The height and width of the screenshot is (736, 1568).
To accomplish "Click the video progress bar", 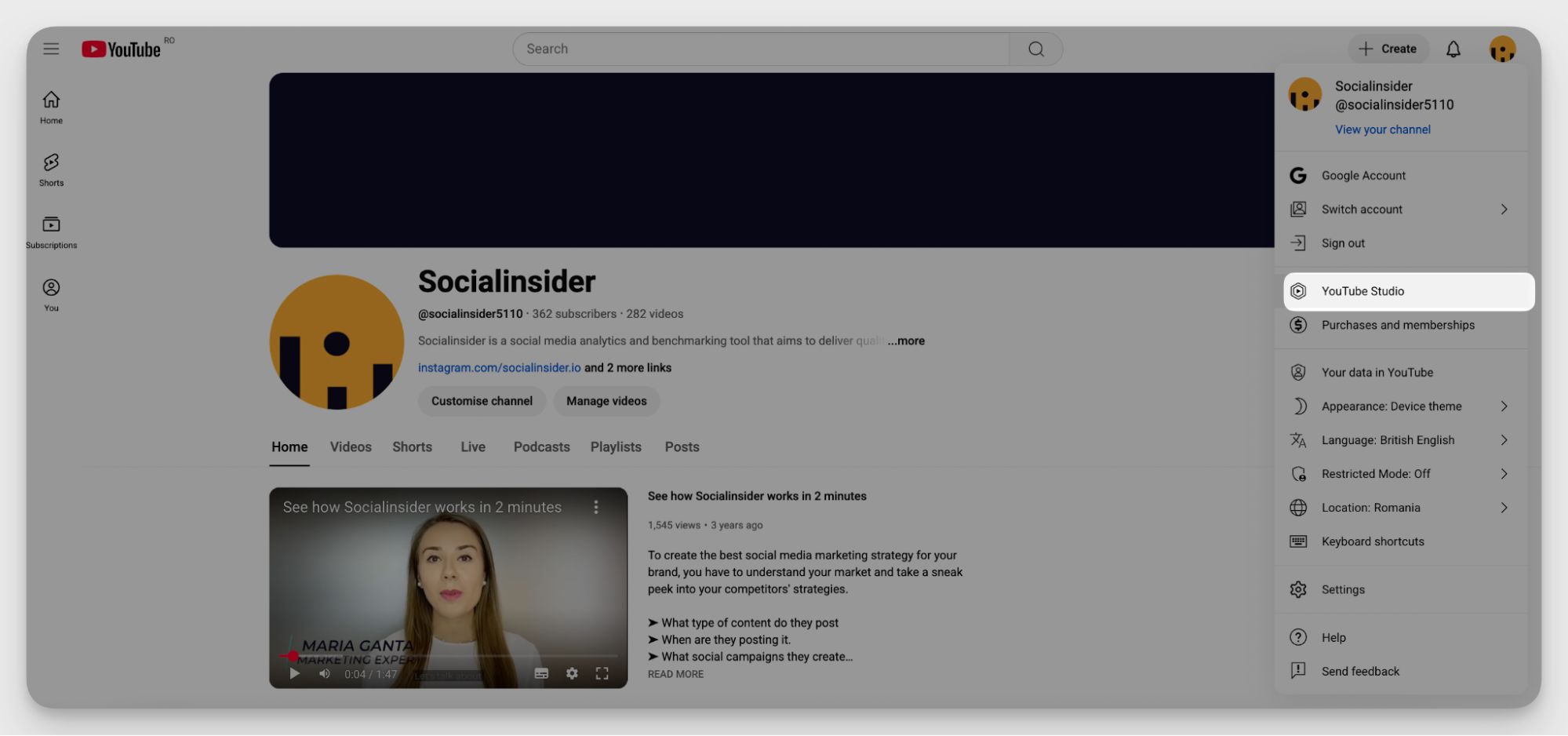I will click(x=449, y=655).
